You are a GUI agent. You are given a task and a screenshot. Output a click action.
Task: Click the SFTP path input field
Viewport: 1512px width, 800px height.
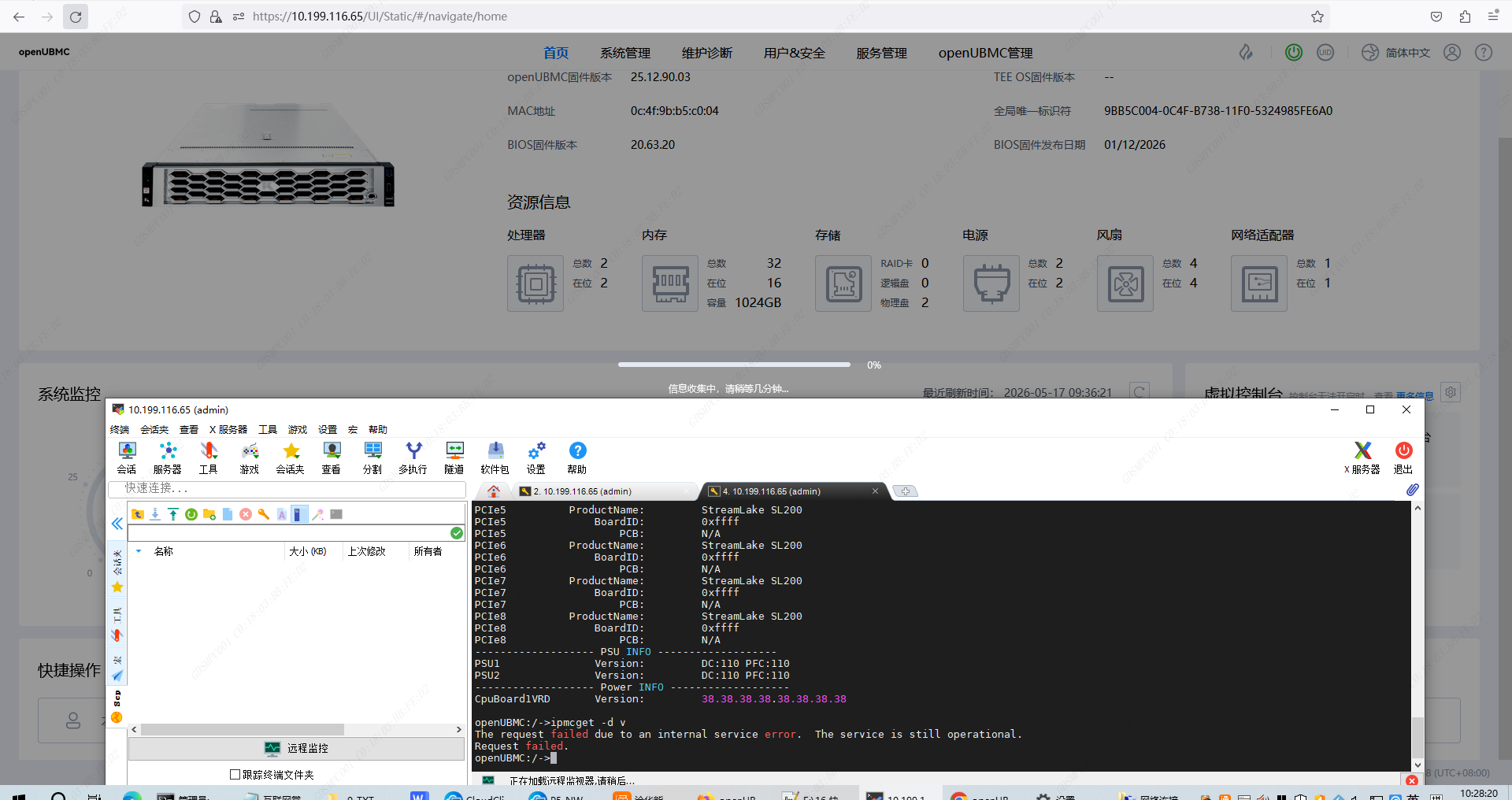click(288, 533)
